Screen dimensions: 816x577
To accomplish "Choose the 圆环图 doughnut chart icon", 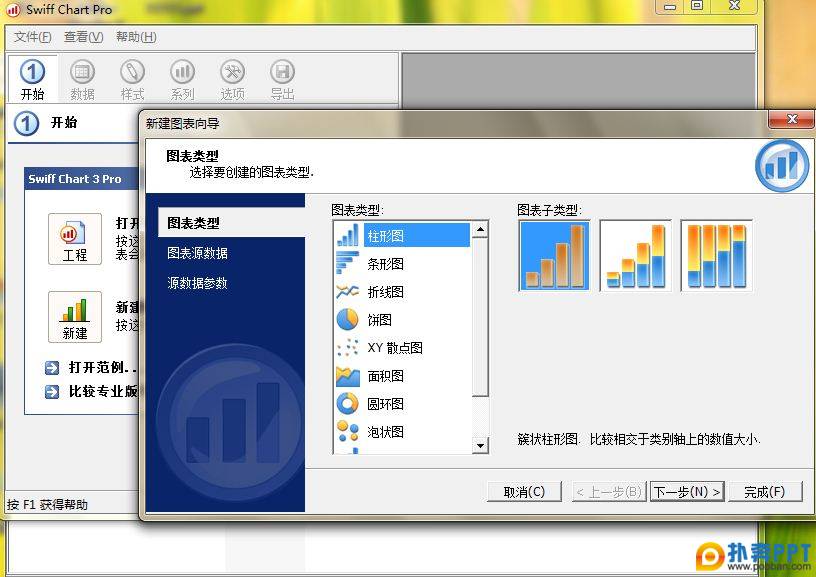I will click(x=348, y=403).
